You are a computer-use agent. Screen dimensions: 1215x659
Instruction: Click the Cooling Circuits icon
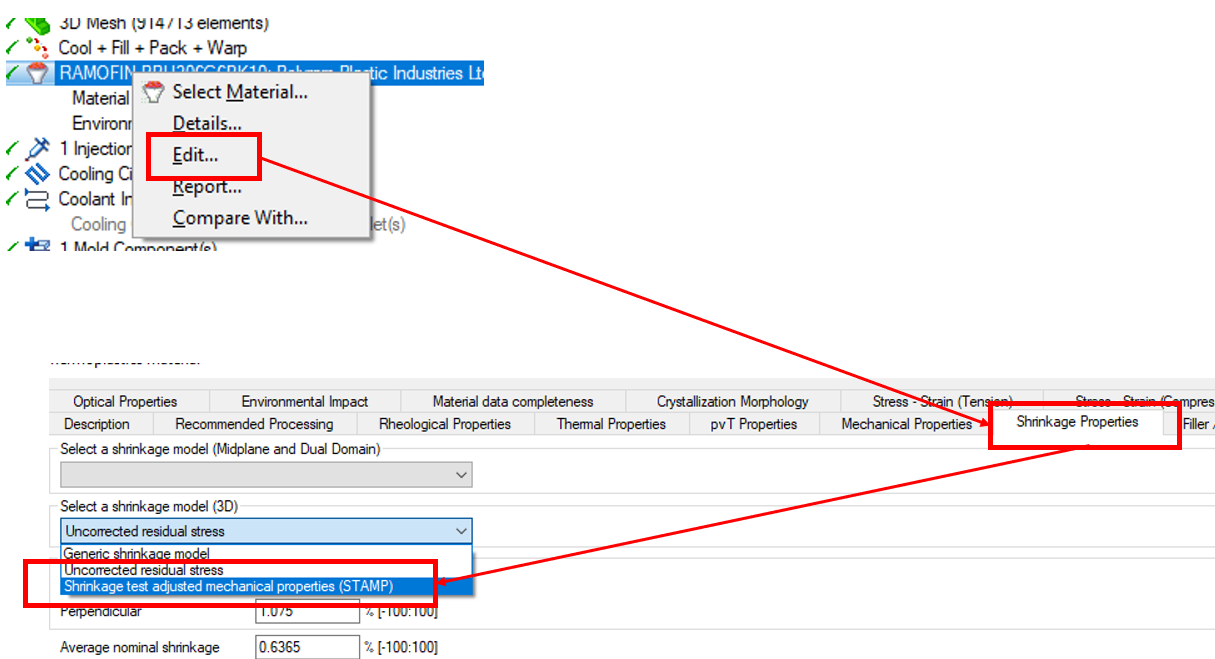click(x=37, y=173)
